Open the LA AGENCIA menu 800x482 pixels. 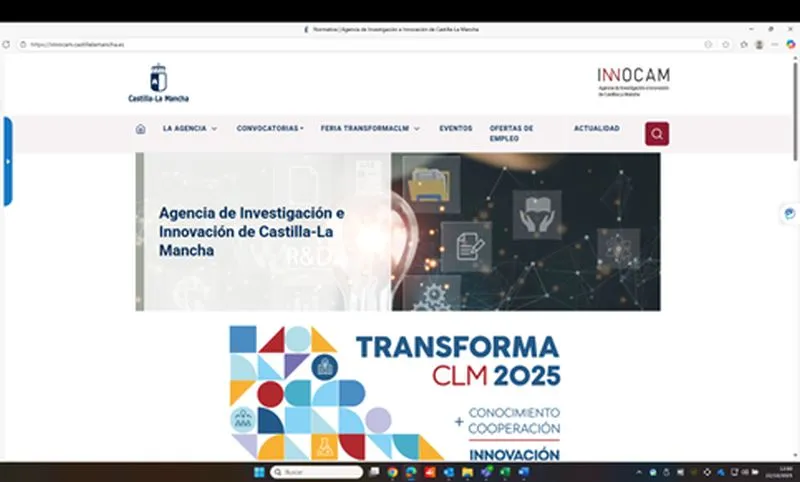[185, 129]
